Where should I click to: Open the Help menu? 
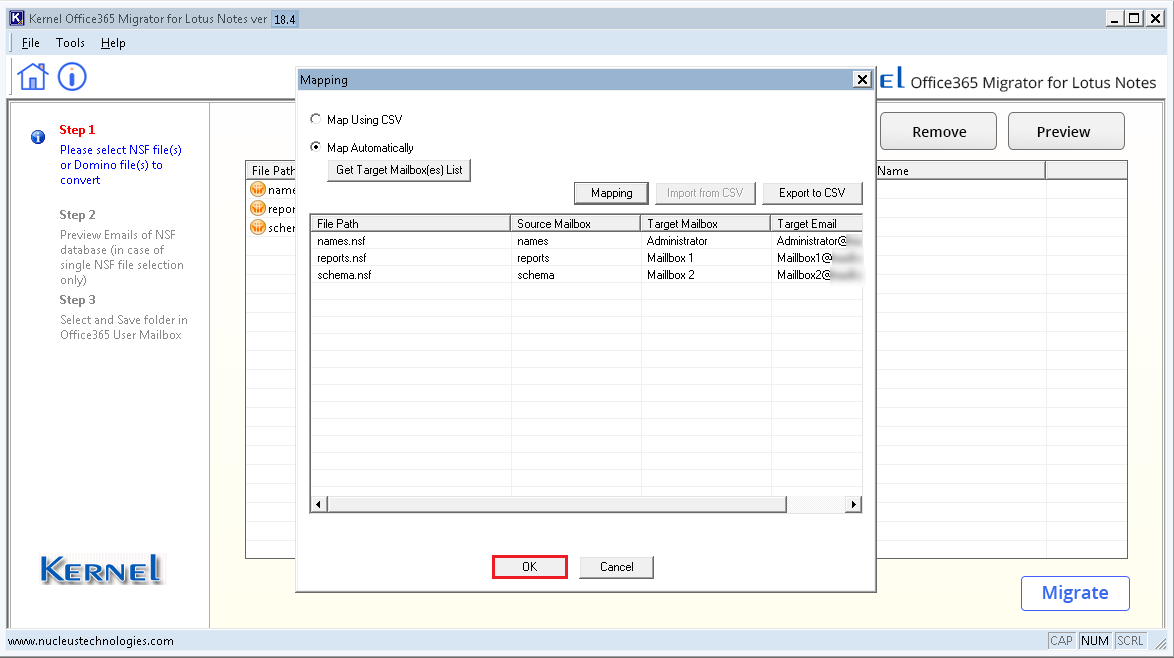pyautogui.click(x=113, y=43)
